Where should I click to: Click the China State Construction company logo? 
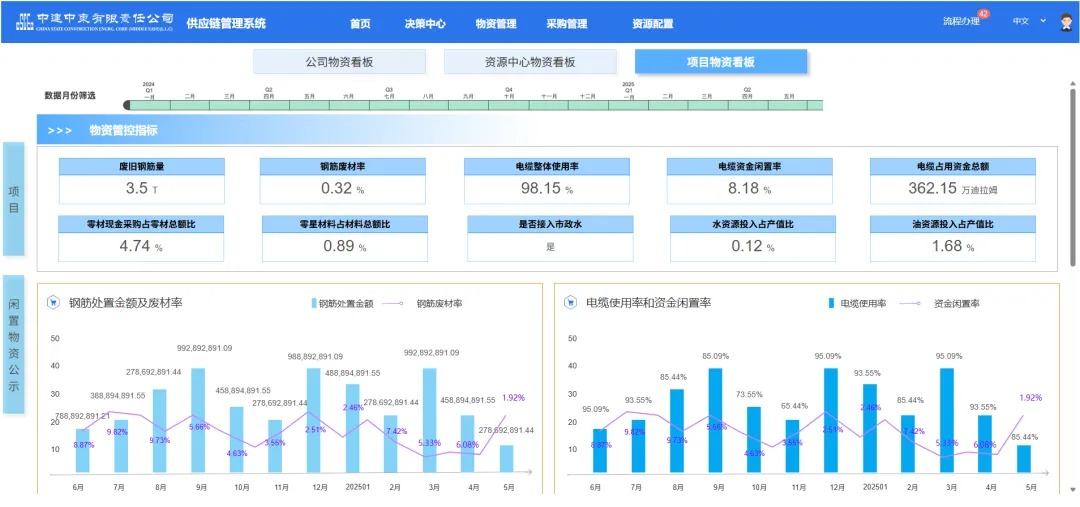(95, 22)
